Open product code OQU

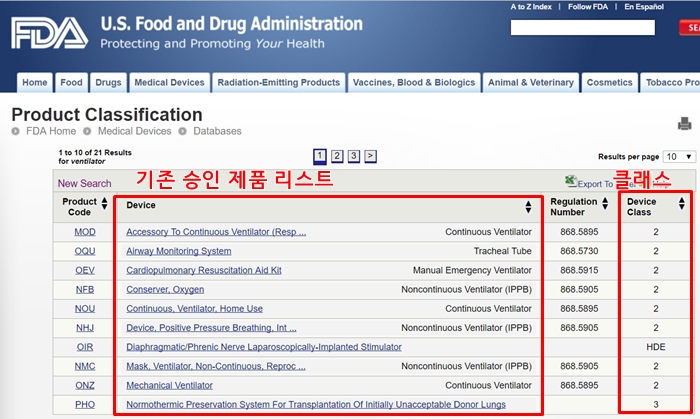click(x=85, y=251)
